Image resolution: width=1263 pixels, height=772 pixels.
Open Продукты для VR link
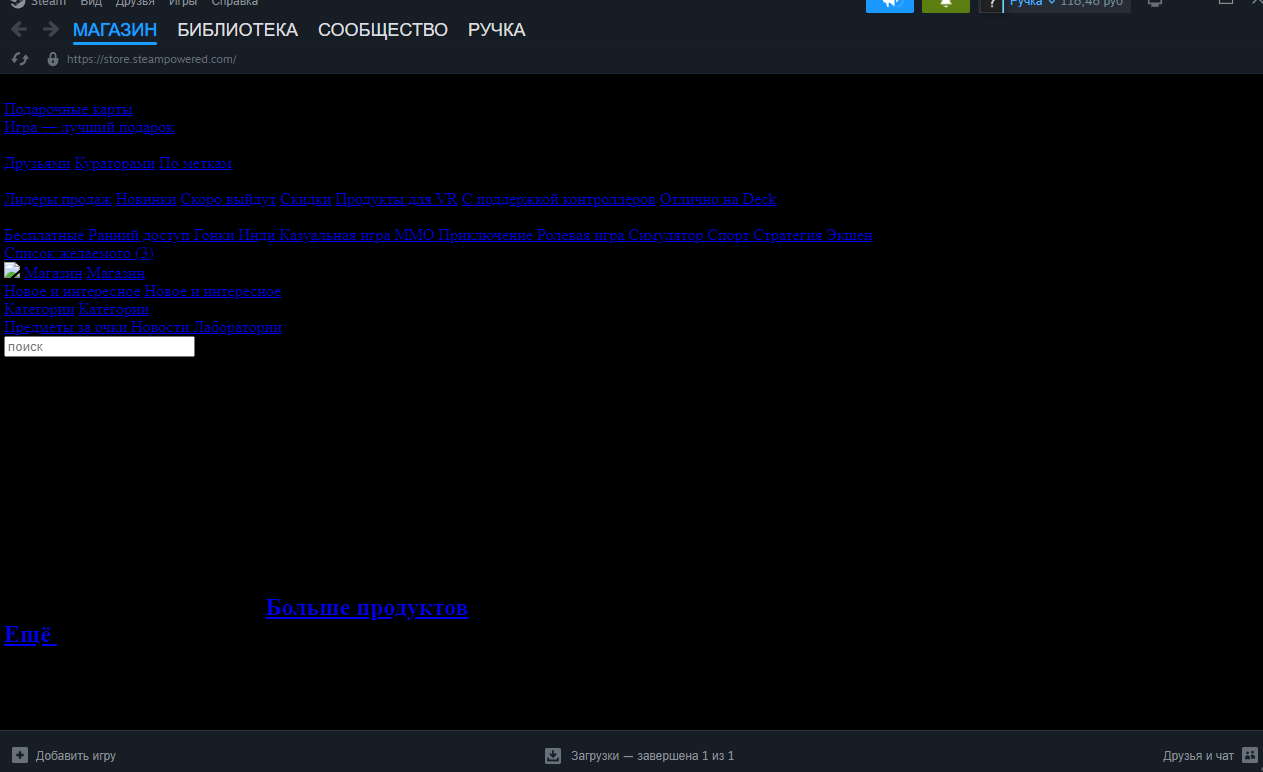coord(397,199)
